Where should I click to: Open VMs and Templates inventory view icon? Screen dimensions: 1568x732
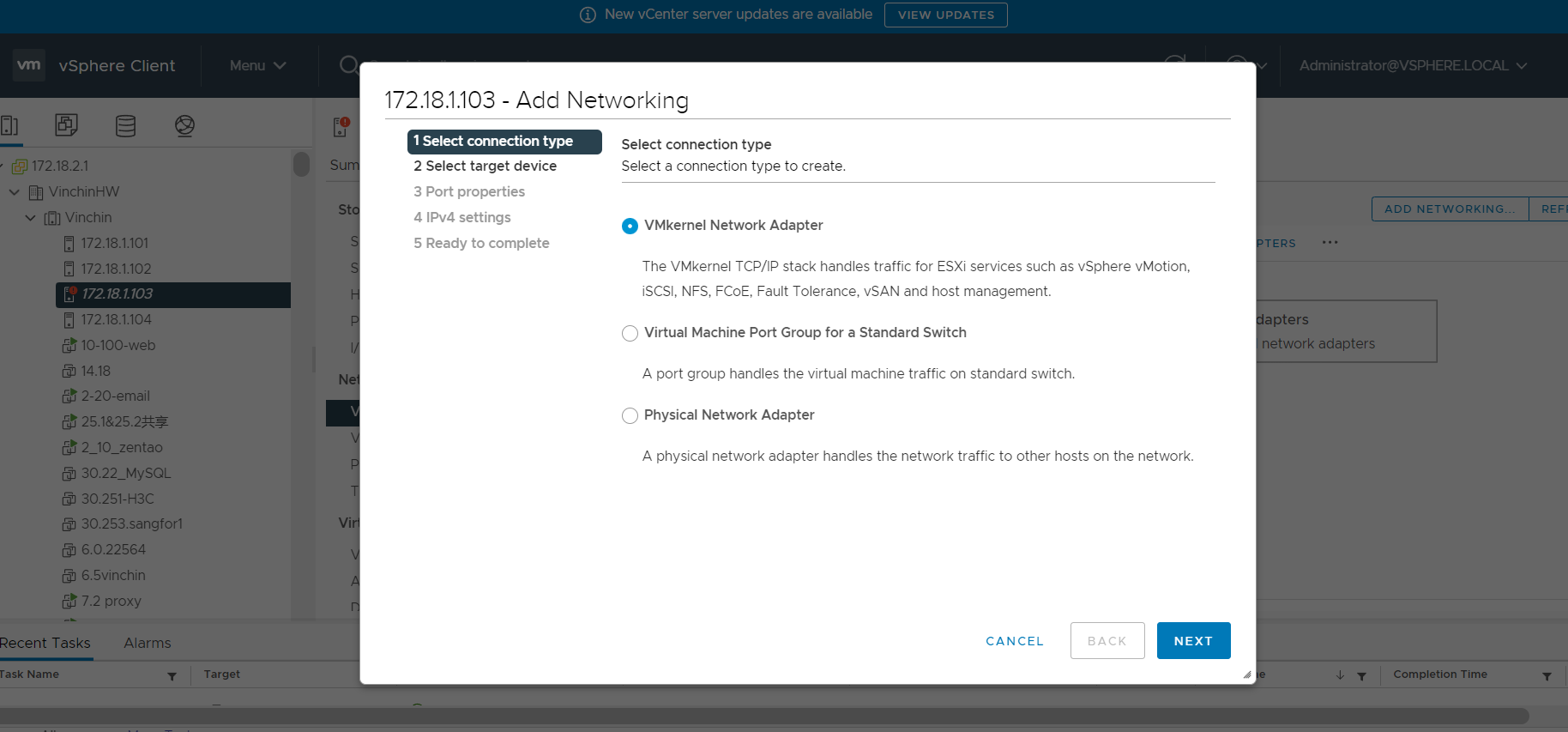tap(66, 125)
